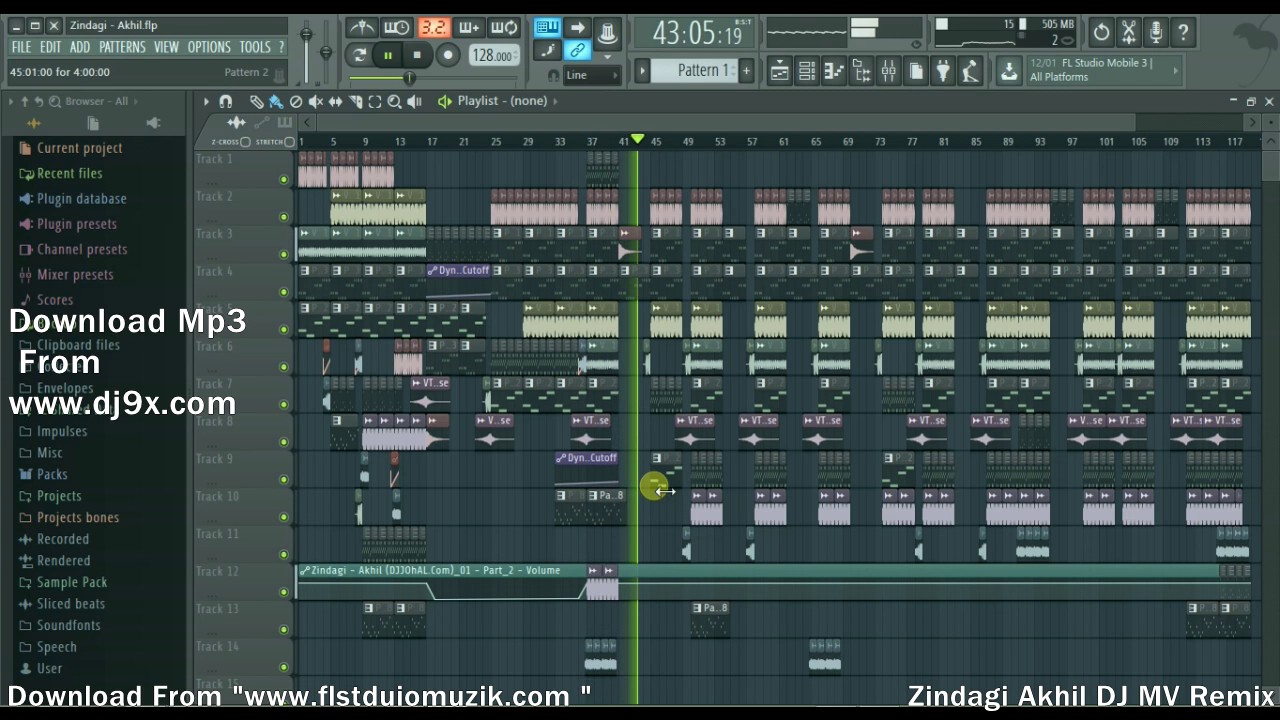Click the 128.000 tempo field
The height and width of the screenshot is (720, 1280).
pyautogui.click(x=493, y=56)
